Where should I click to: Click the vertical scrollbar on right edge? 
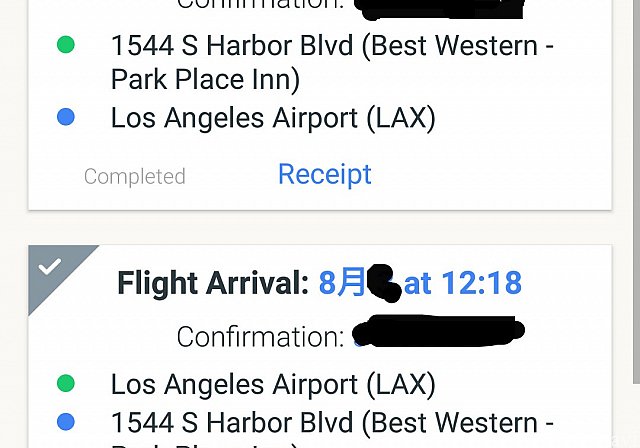(636, 192)
